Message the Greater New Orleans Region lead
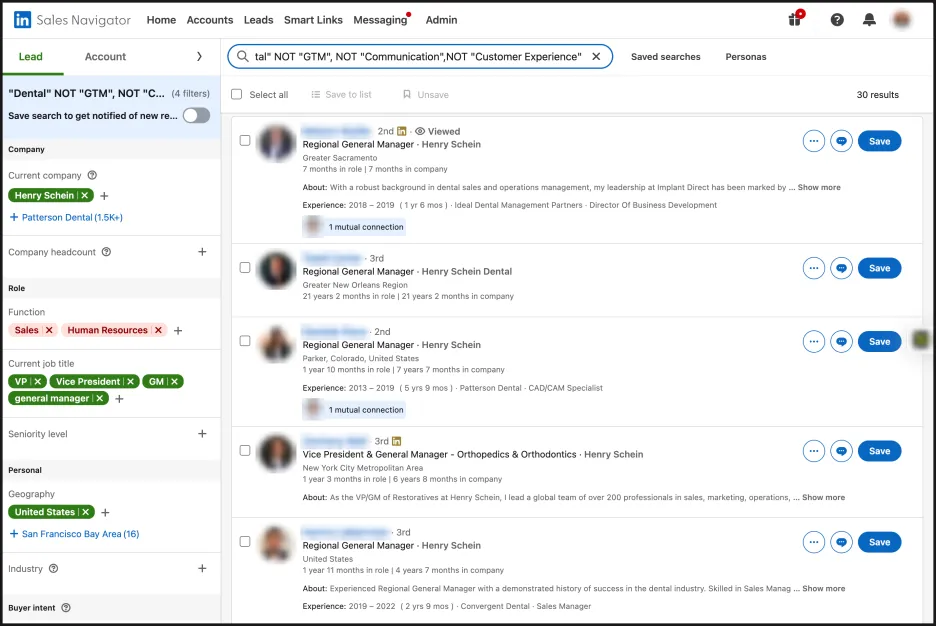 [x=841, y=269]
